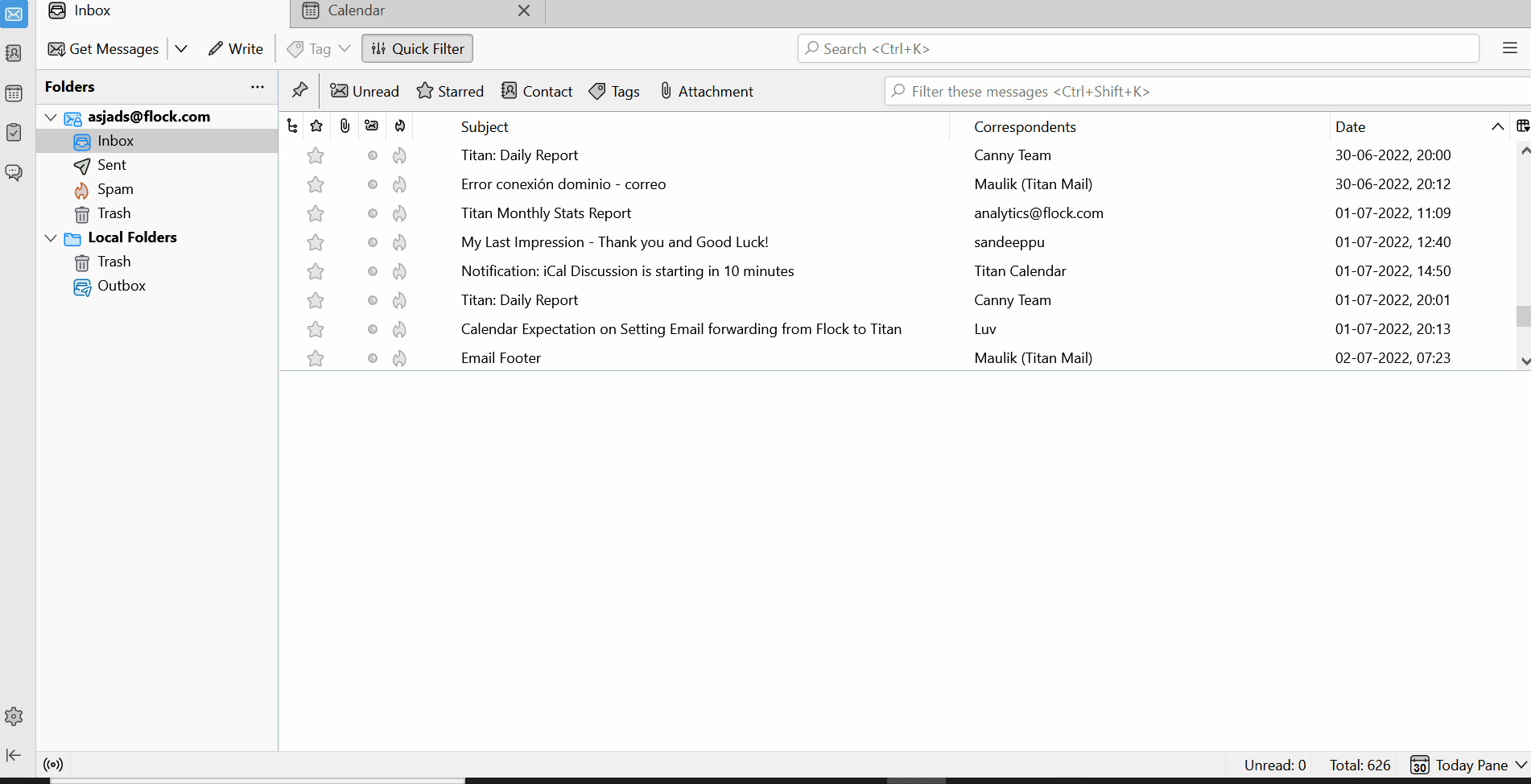
Task: Switch to the Inbox tab
Action: [x=163, y=11]
